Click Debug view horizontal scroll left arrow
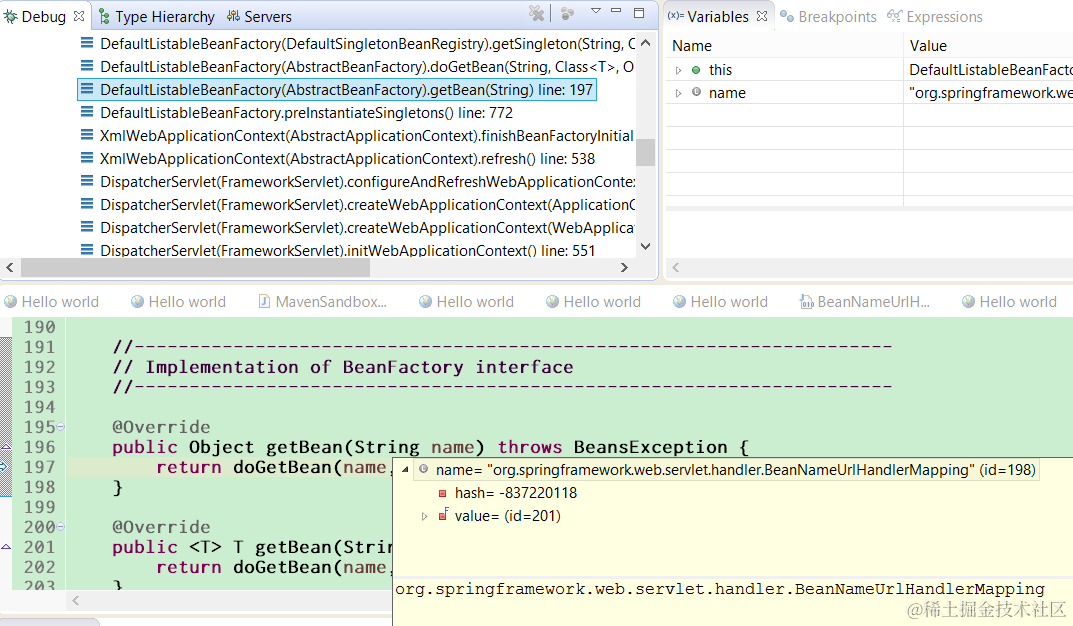This screenshot has width=1073, height=626. point(10,268)
